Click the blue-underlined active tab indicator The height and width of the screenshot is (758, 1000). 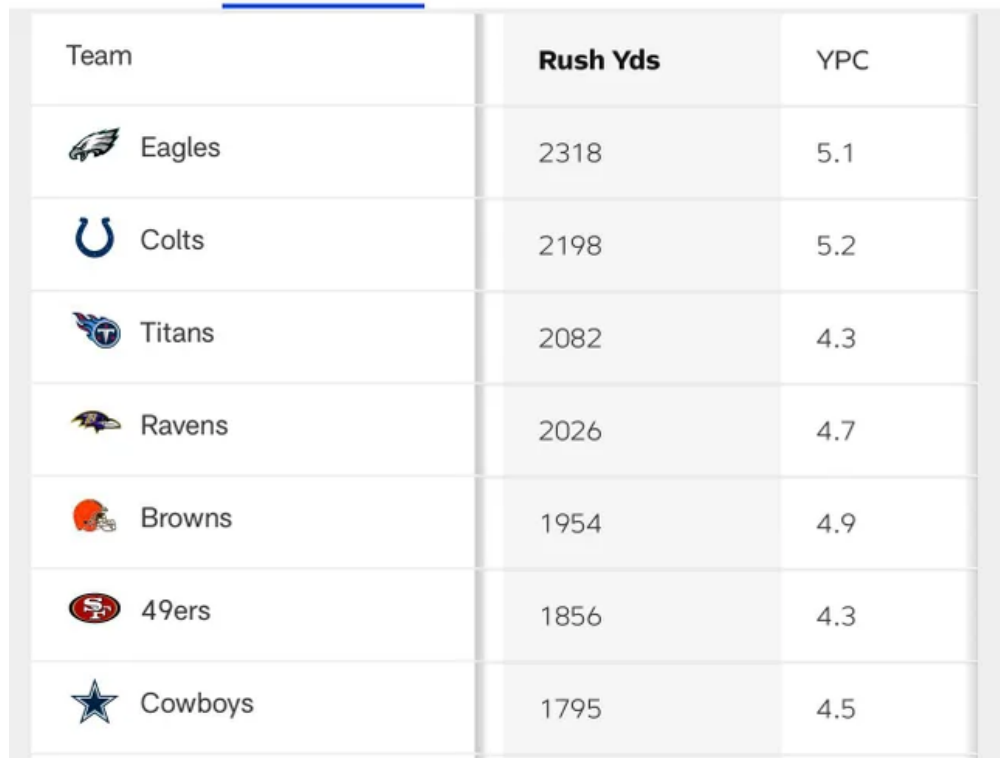point(323,5)
